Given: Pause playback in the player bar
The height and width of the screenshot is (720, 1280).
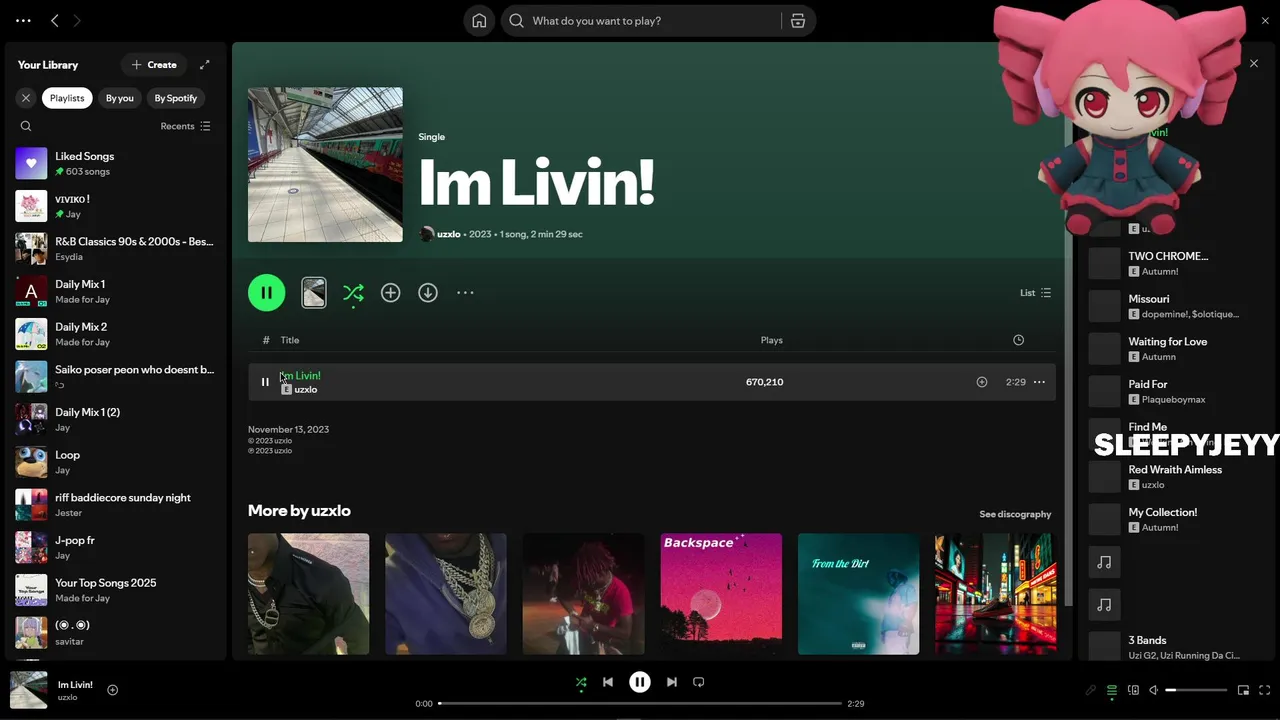Looking at the screenshot, I should pyautogui.click(x=640, y=682).
